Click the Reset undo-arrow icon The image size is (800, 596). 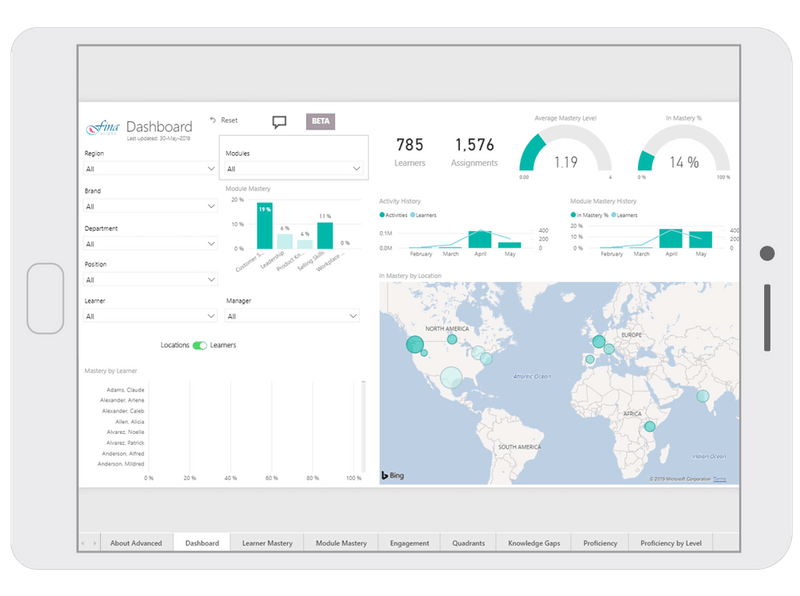[212, 120]
